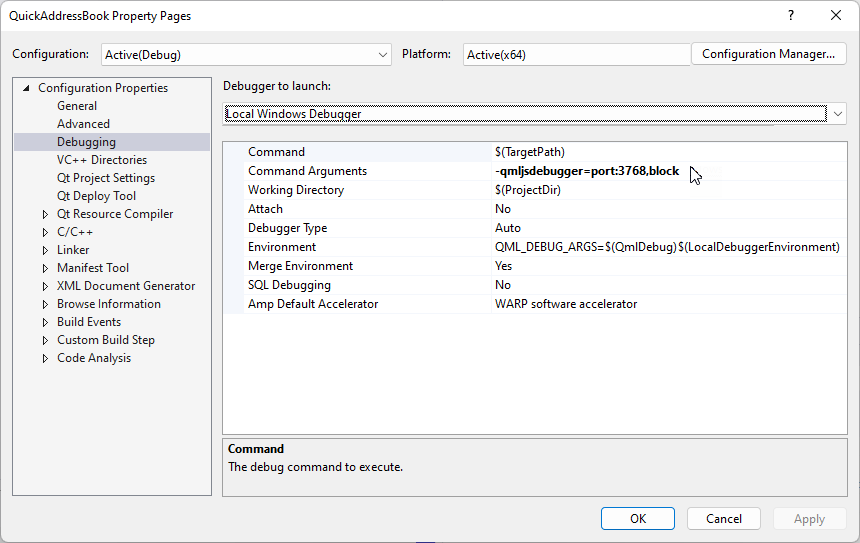
Task: Edit the -qmljsdebugger=port:3768,block value
Action: [587, 171]
